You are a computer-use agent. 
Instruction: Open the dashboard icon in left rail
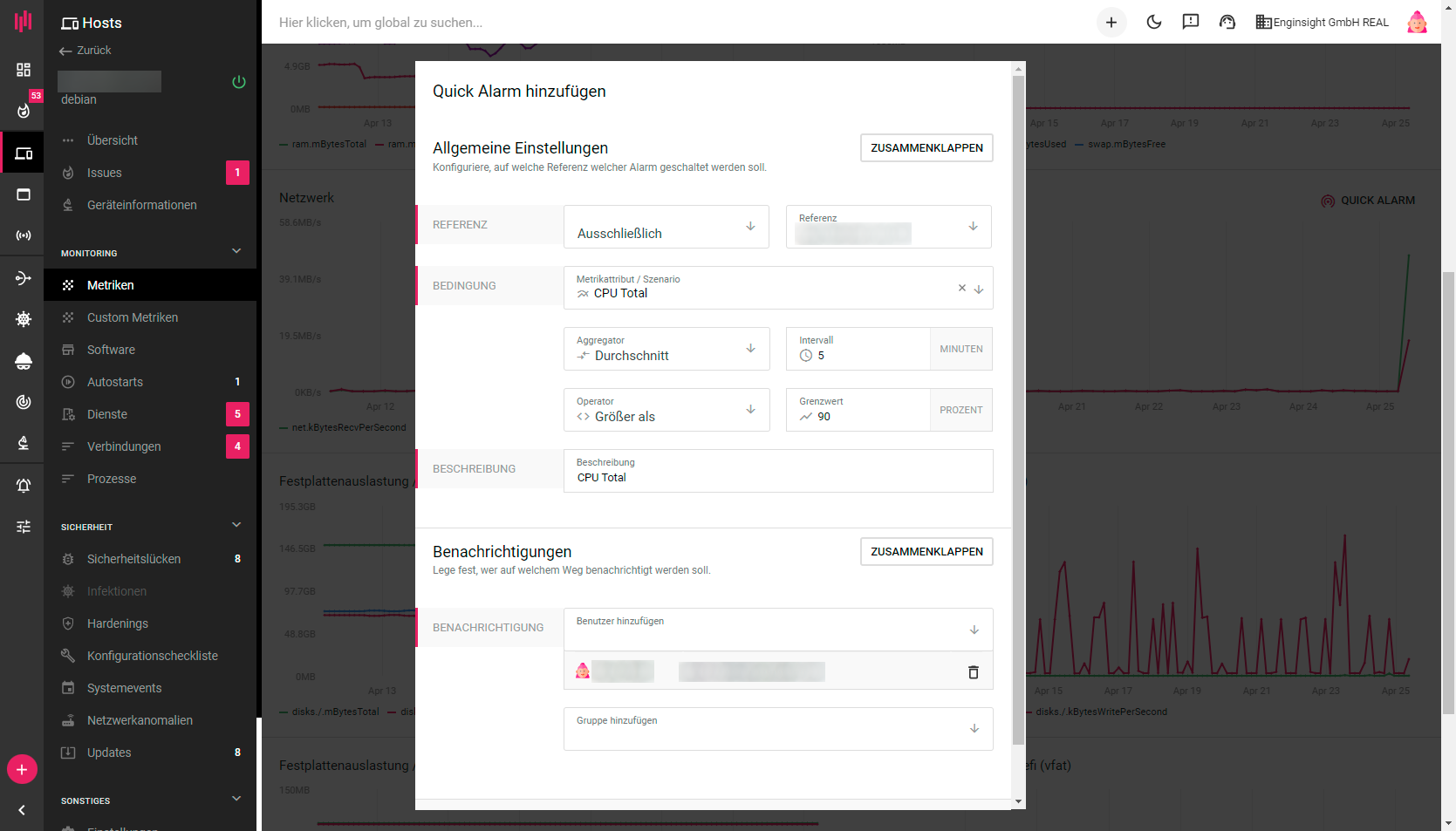click(24, 70)
